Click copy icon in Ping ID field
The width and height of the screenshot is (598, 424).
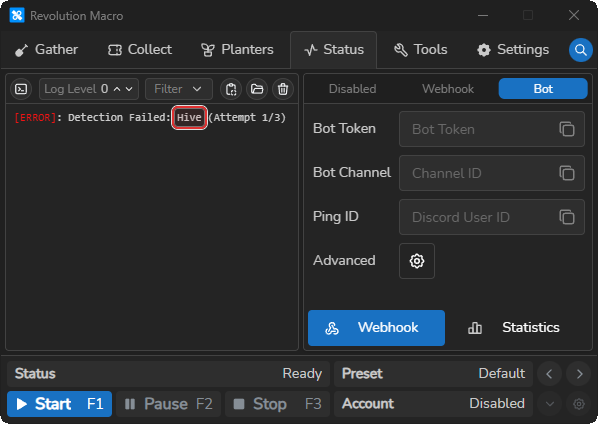[x=567, y=217]
